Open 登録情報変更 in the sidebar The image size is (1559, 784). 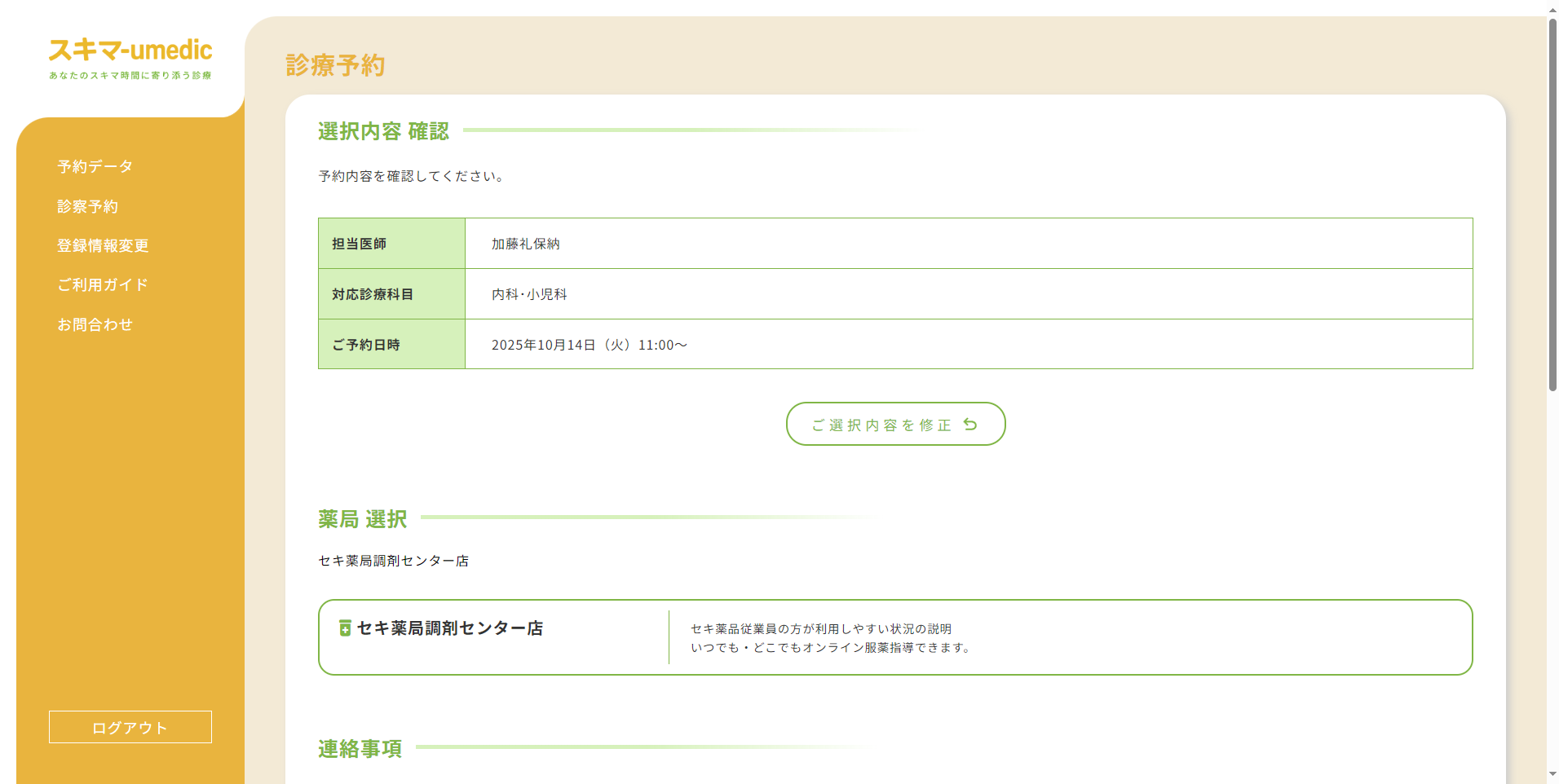(x=103, y=246)
